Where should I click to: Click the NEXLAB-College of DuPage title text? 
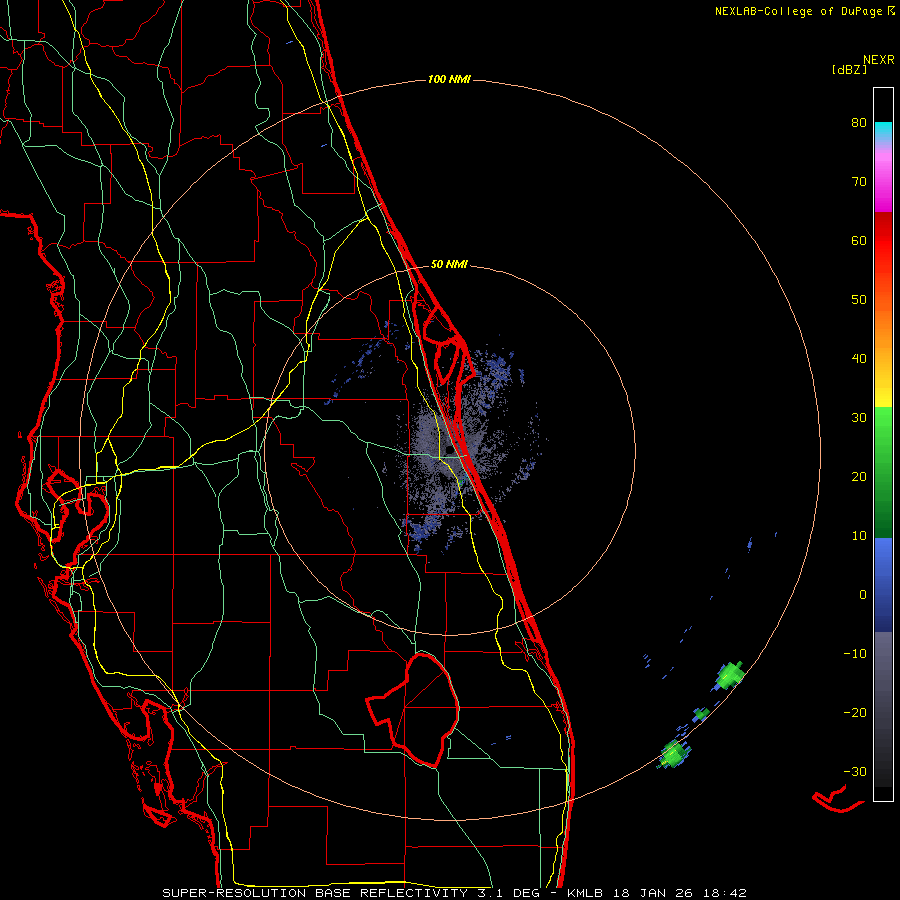798,11
